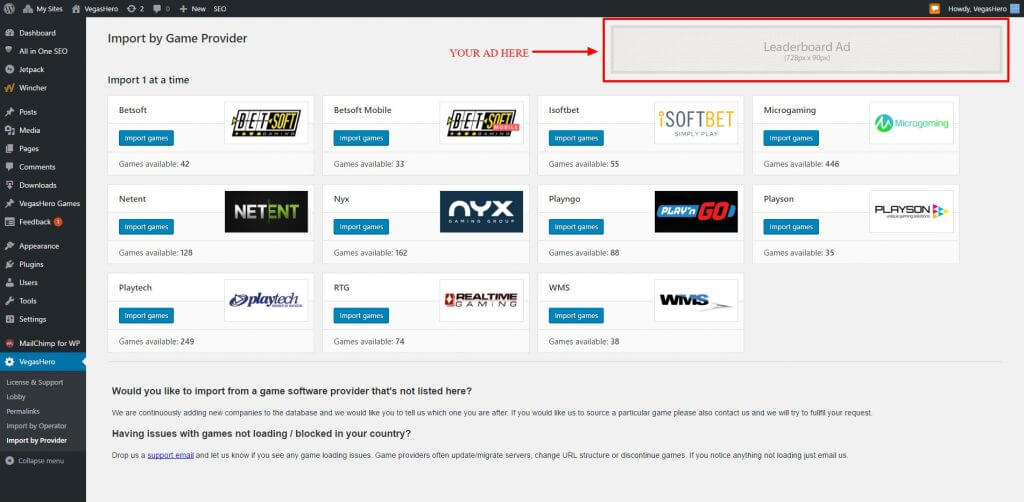Click the Posts pushpin icon

click(x=9, y=112)
